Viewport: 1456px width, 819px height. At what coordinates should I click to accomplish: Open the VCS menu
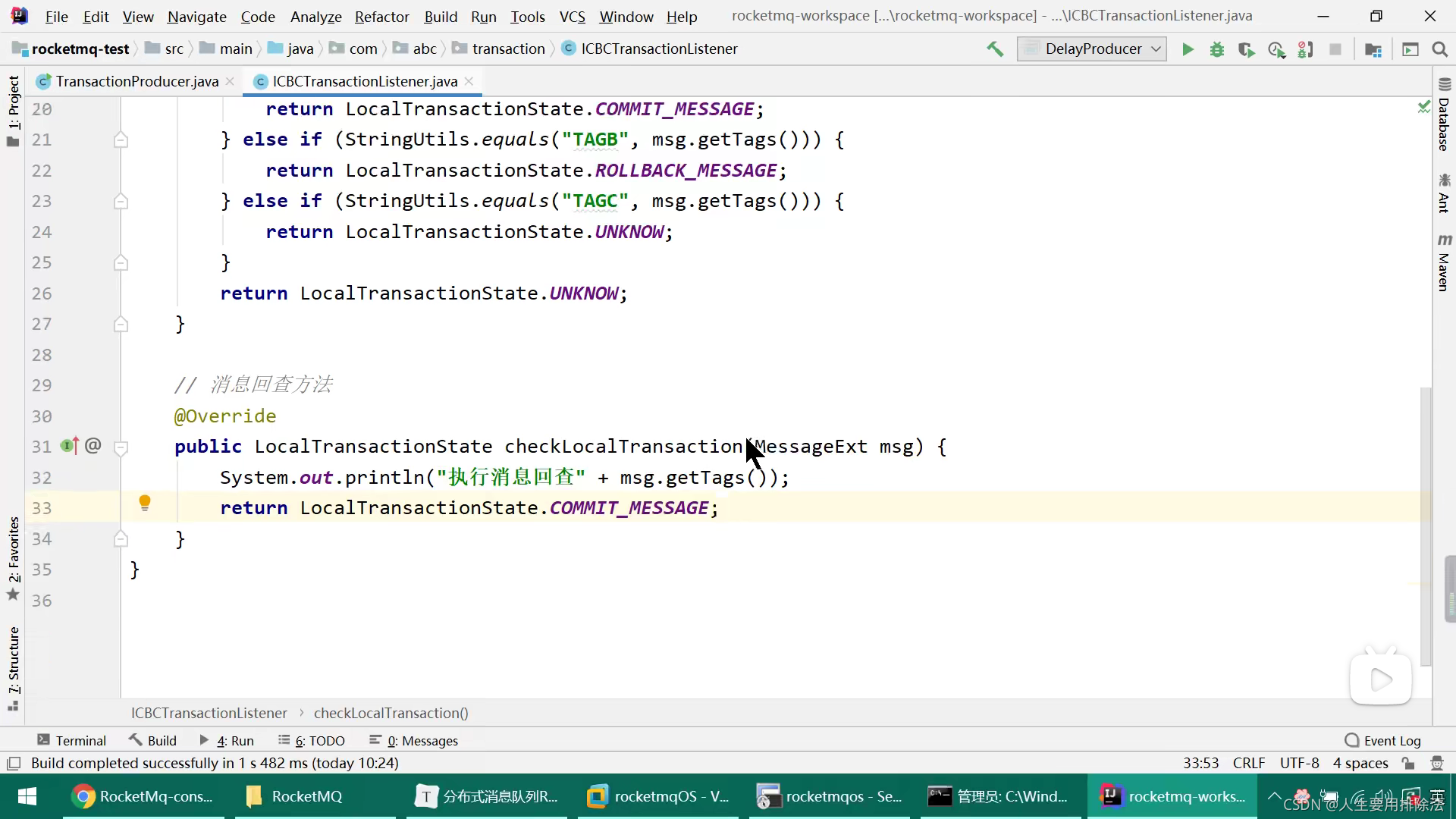click(x=572, y=17)
